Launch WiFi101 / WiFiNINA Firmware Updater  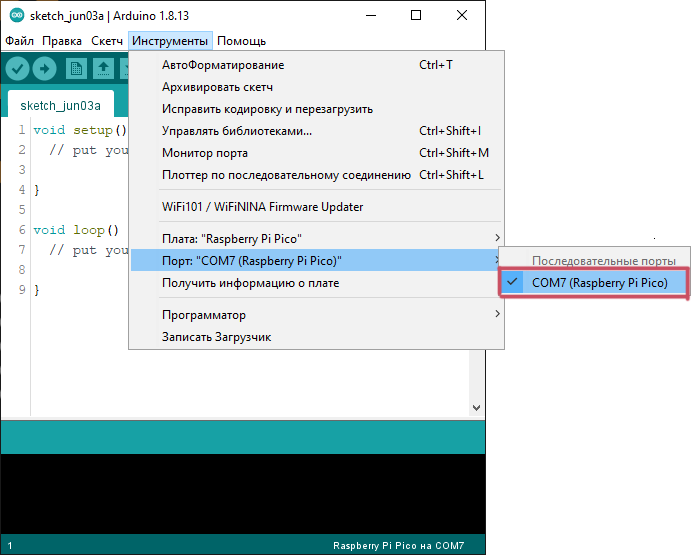(x=317, y=207)
